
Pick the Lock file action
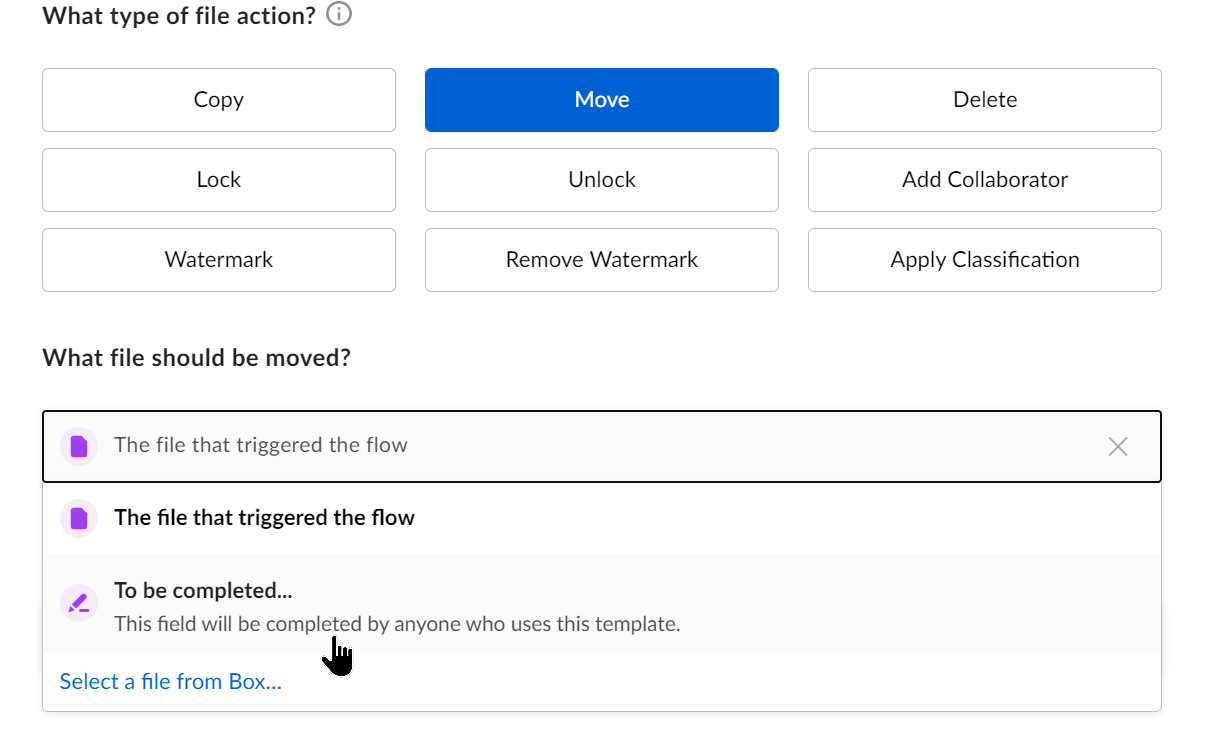pyautogui.click(x=219, y=180)
